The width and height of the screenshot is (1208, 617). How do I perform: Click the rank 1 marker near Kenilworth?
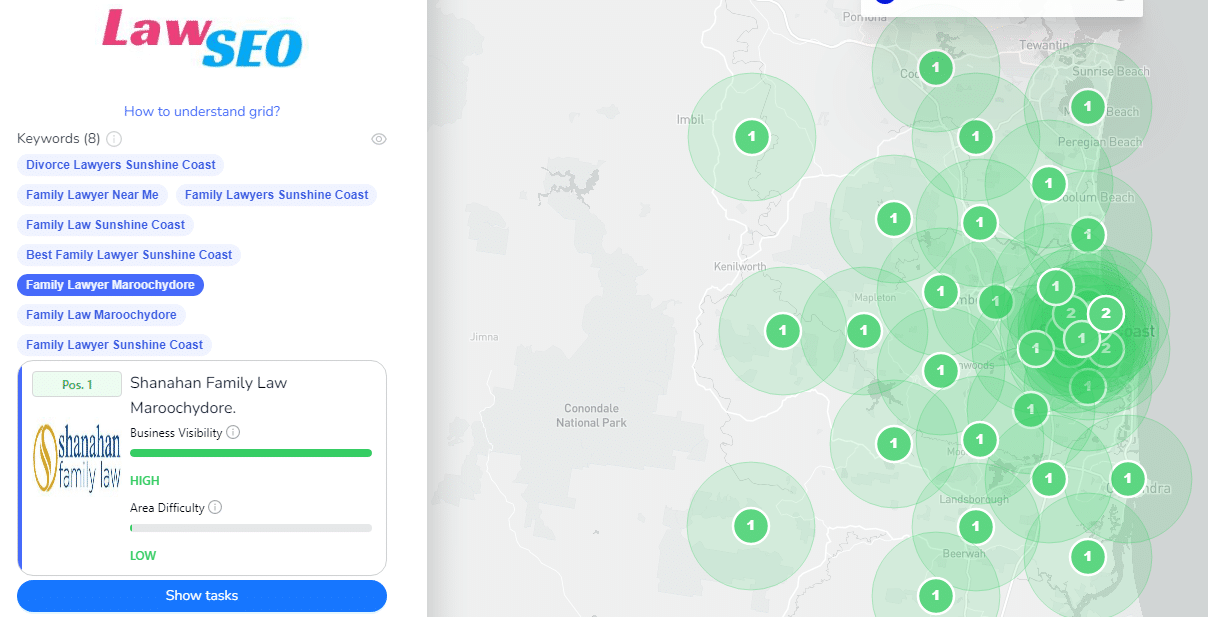[x=782, y=330]
